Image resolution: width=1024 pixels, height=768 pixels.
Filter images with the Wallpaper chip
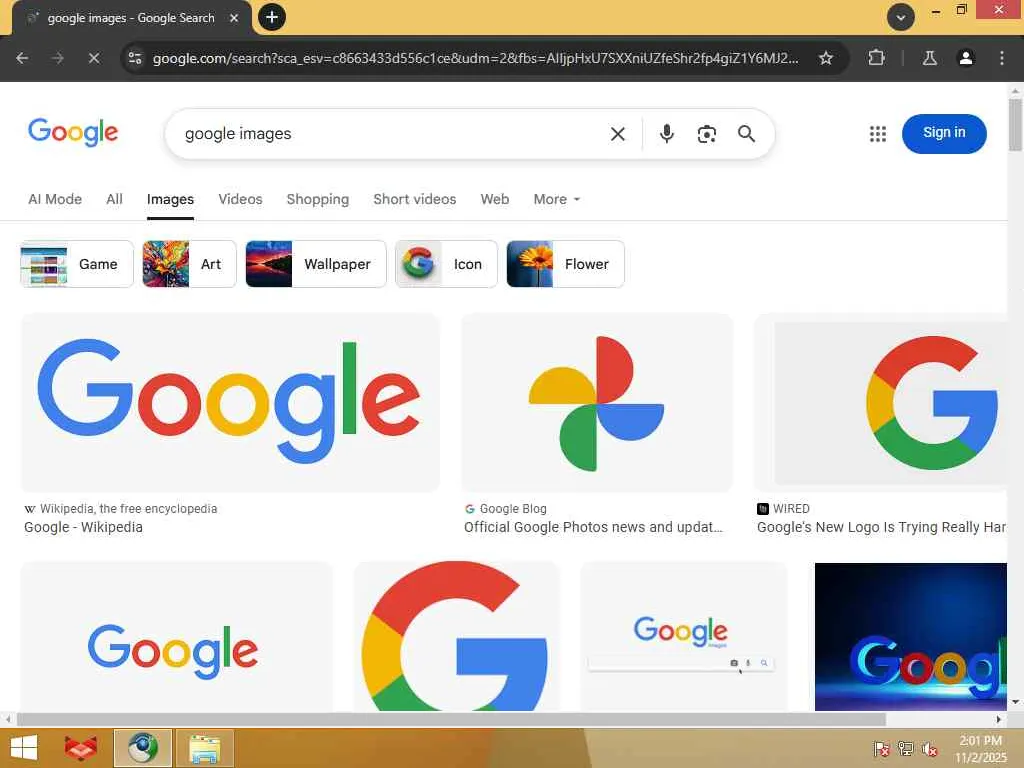(316, 264)
